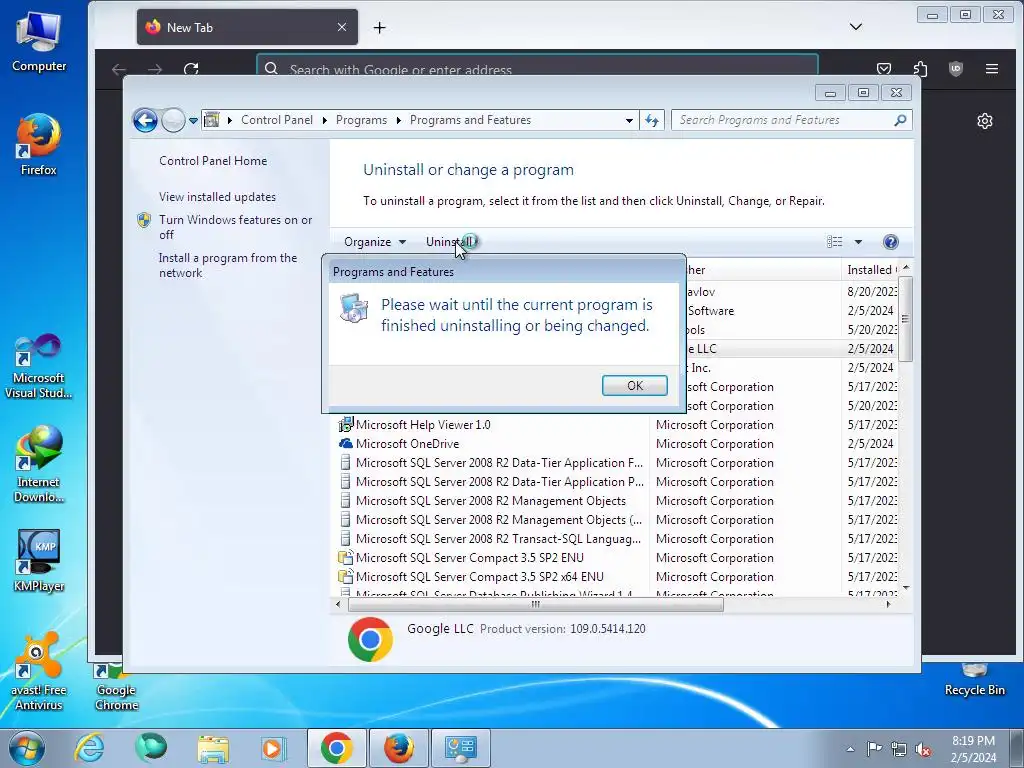Click Install a program from the network
This screenshot has height=768, width=1024.
pyautogui.click(x=228, y=265)
